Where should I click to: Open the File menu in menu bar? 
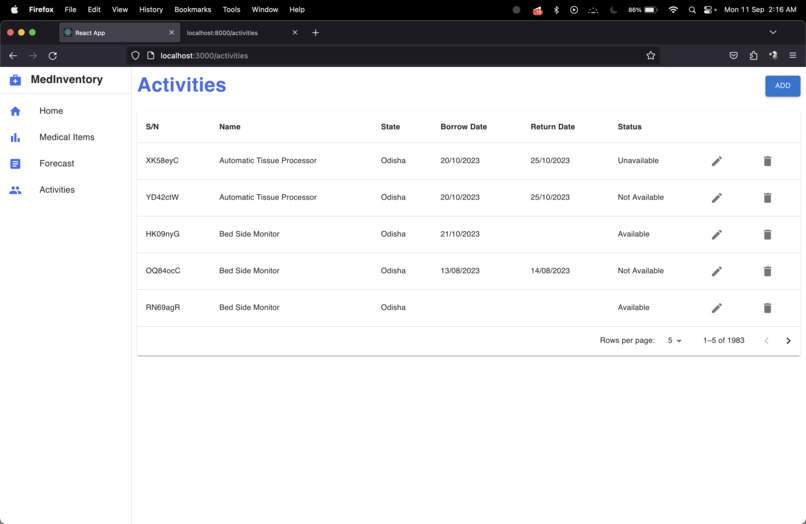coord(70,9)
